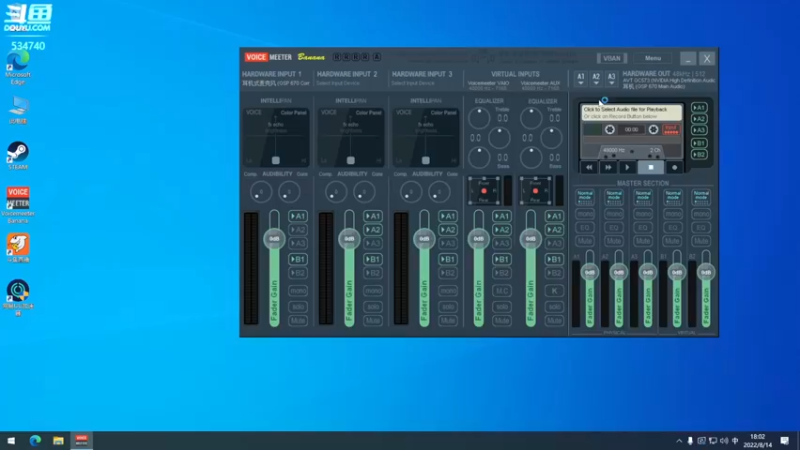The height and width of the screenshot is (450, 800).
Task: Click the Gate knob on Hardware Input 3
Action: tap(439, 192)
